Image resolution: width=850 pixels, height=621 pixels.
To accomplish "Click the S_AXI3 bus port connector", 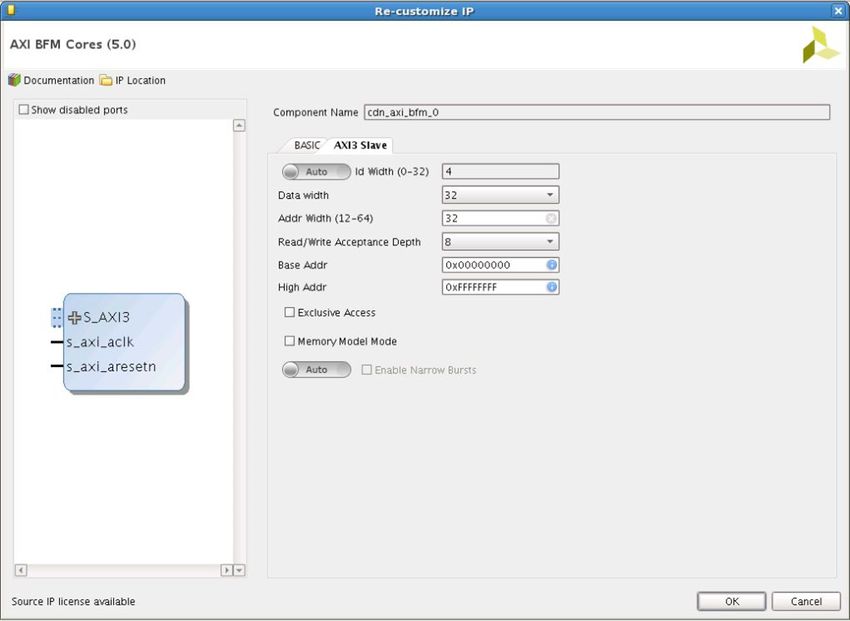I will pos(57,318).
